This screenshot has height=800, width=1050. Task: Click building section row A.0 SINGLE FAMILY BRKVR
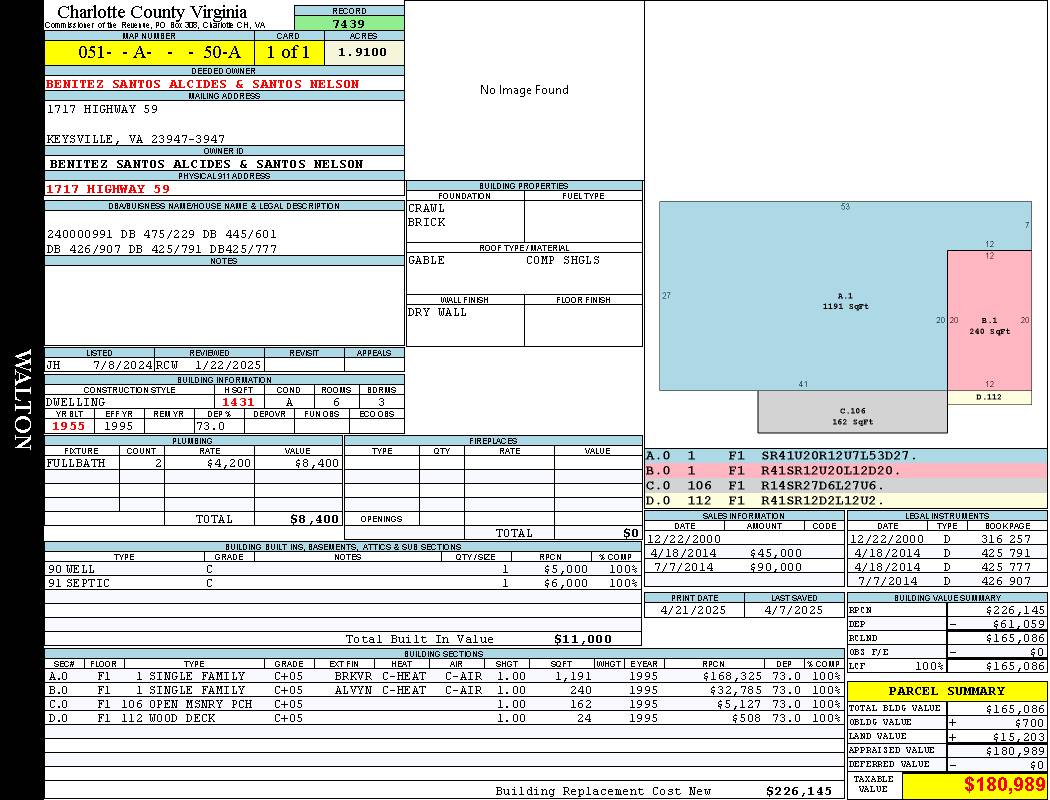[445, 677]
